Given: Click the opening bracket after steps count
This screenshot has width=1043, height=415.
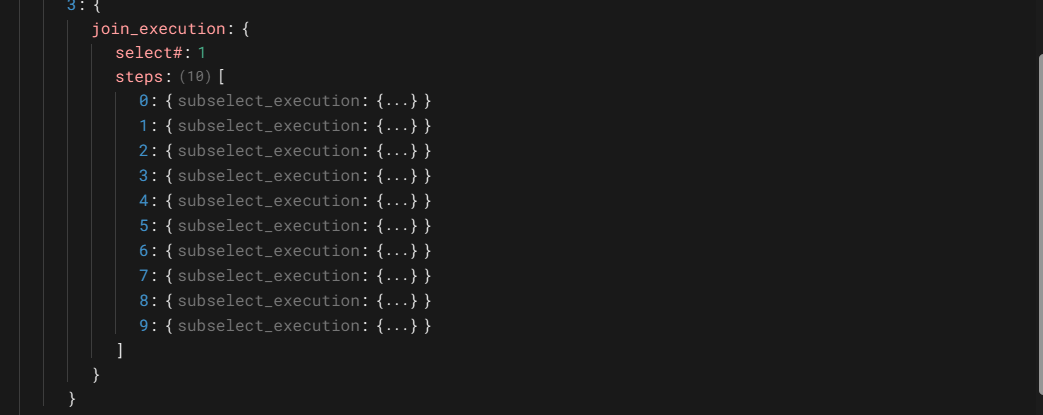Looking at the screenshot, I should 220,77.
